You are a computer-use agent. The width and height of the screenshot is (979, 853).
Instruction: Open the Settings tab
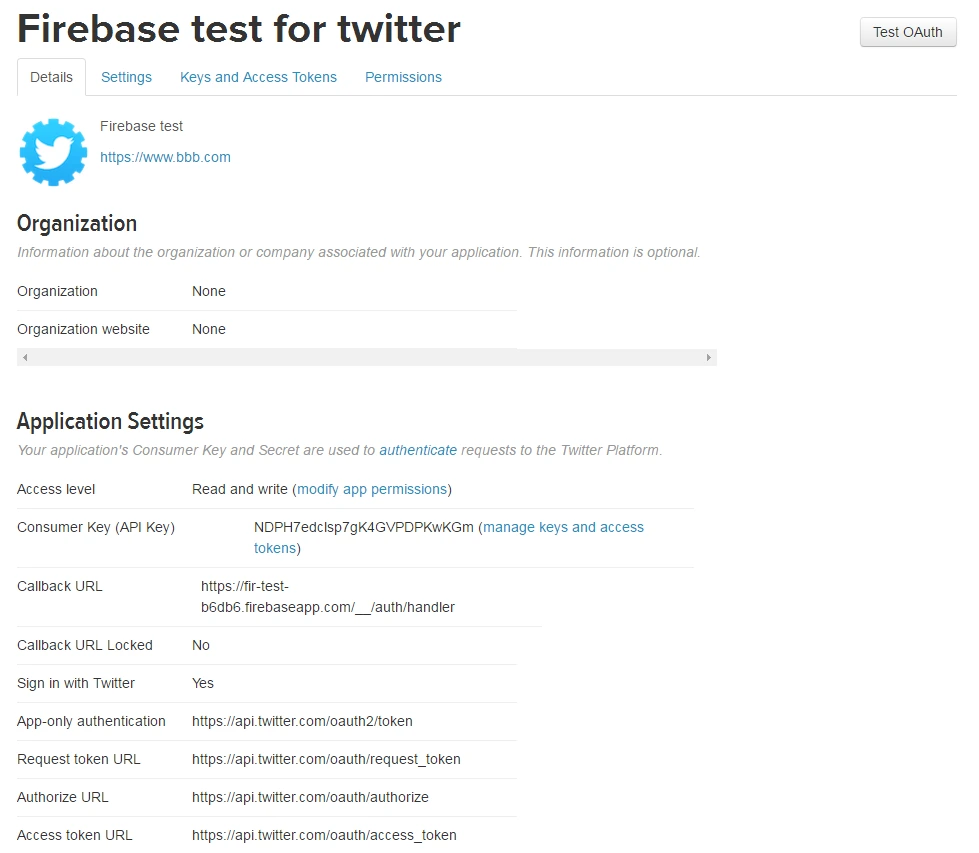click(x=126, y=77)
